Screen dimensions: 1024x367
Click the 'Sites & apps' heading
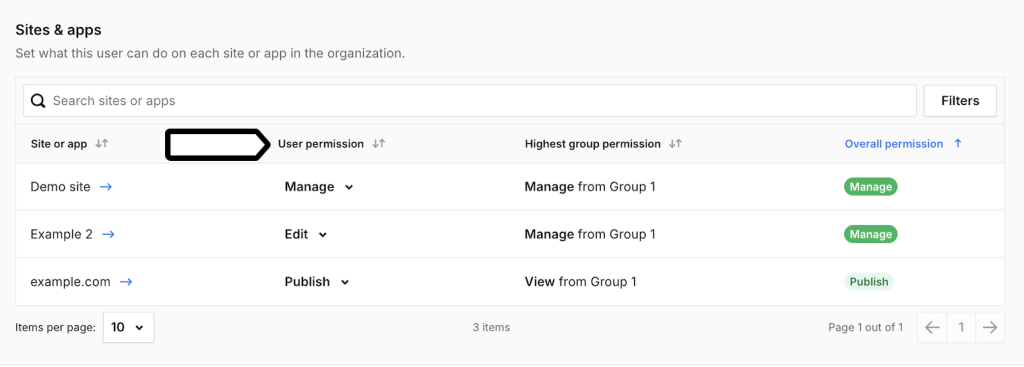point(58,30)
